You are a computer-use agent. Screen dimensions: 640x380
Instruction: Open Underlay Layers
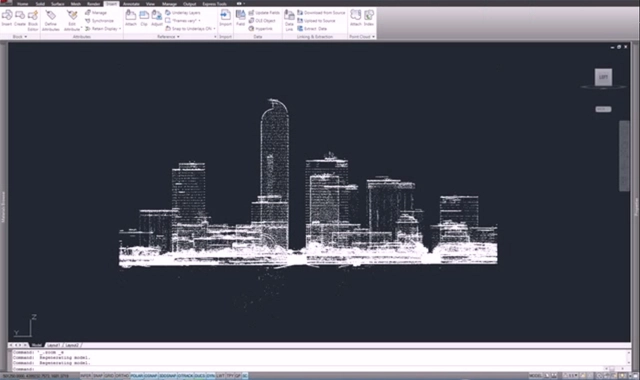[x=182, y=13]
